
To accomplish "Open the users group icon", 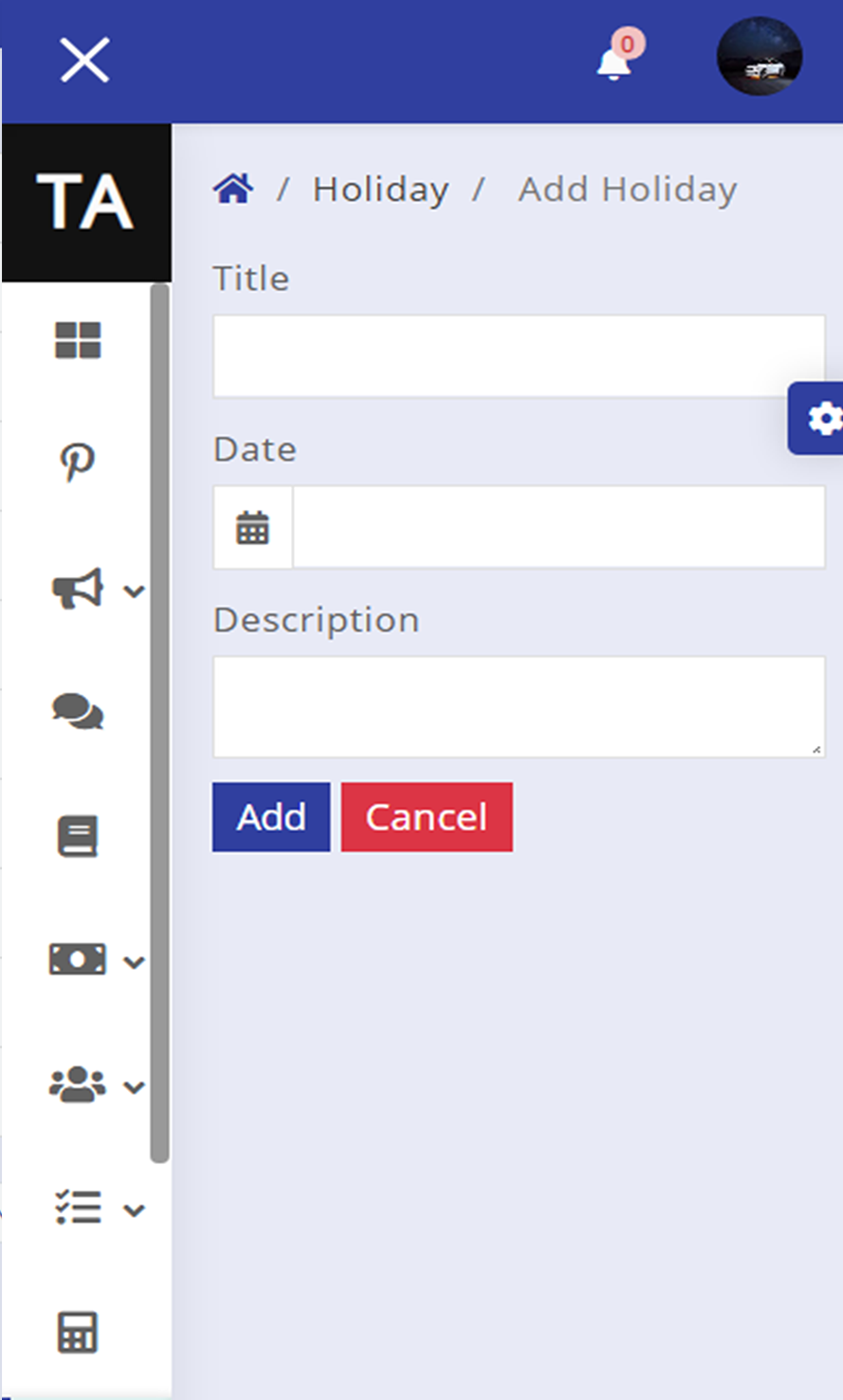I will click(78, 1084).
